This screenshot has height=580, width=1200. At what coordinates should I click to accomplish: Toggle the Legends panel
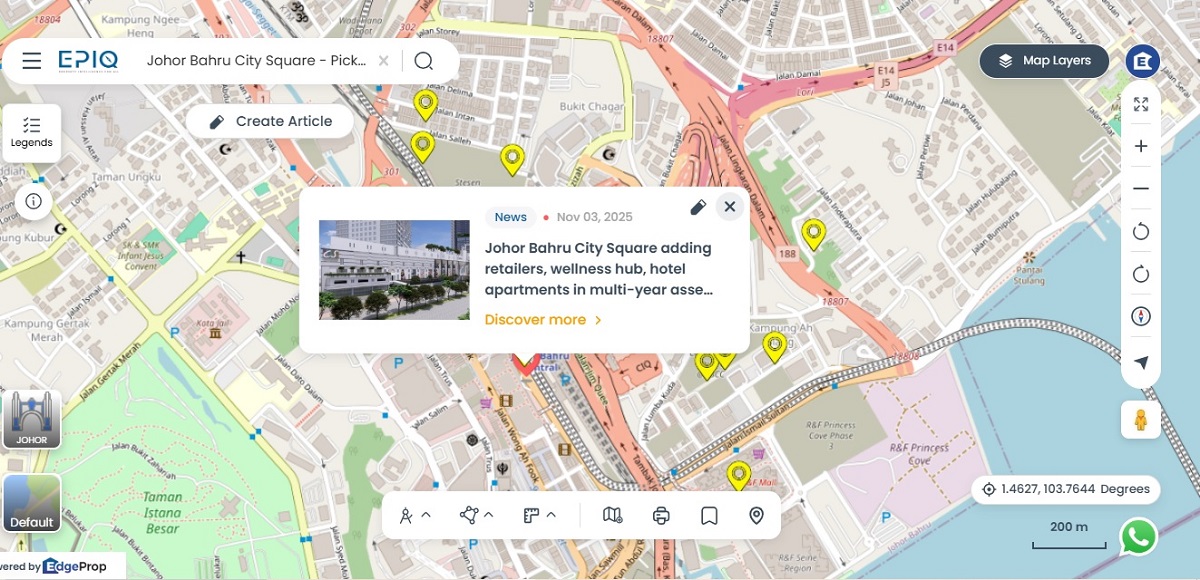tap(32, 132)
